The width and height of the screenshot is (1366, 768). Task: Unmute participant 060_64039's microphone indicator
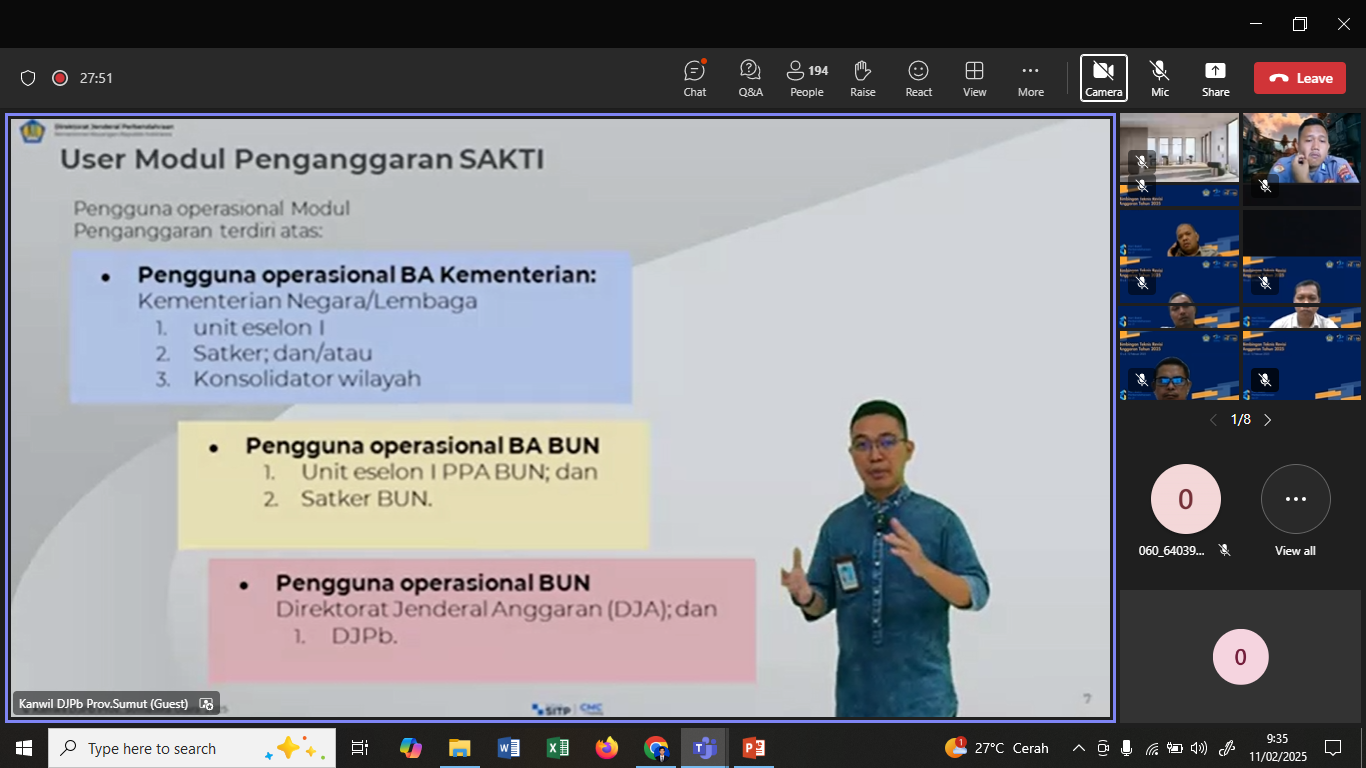[x=1225, y=548]
